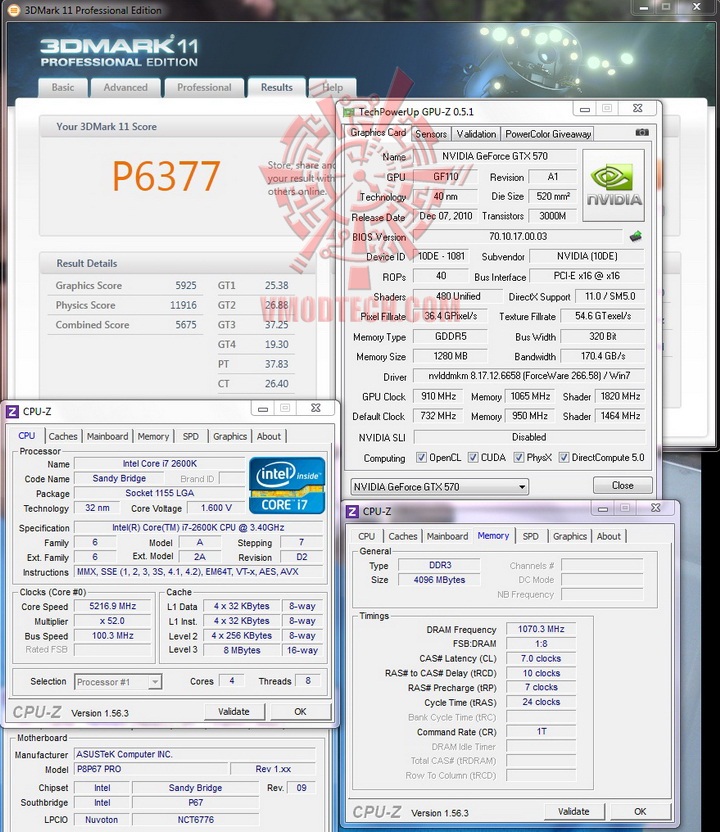Click the motherboard model P8P67 PRO
Image resolution: width=720 pixels, height=832 pixels.
[151, 769]
